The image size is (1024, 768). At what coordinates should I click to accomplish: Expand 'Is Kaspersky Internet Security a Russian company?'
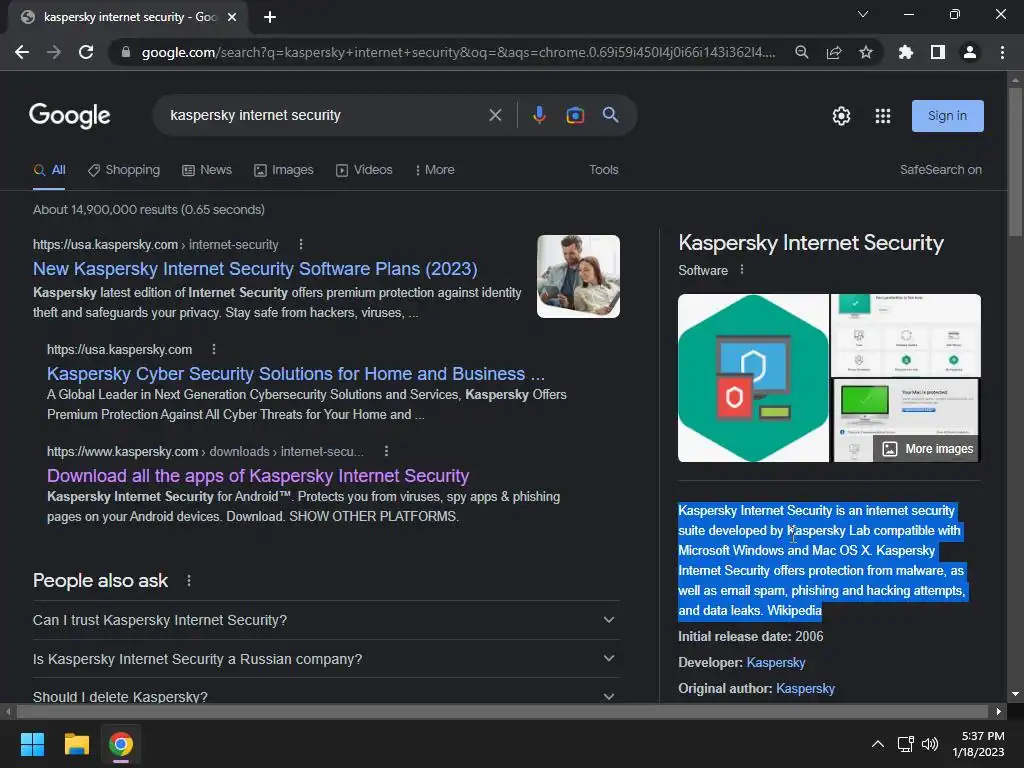(x=326, y=659)
